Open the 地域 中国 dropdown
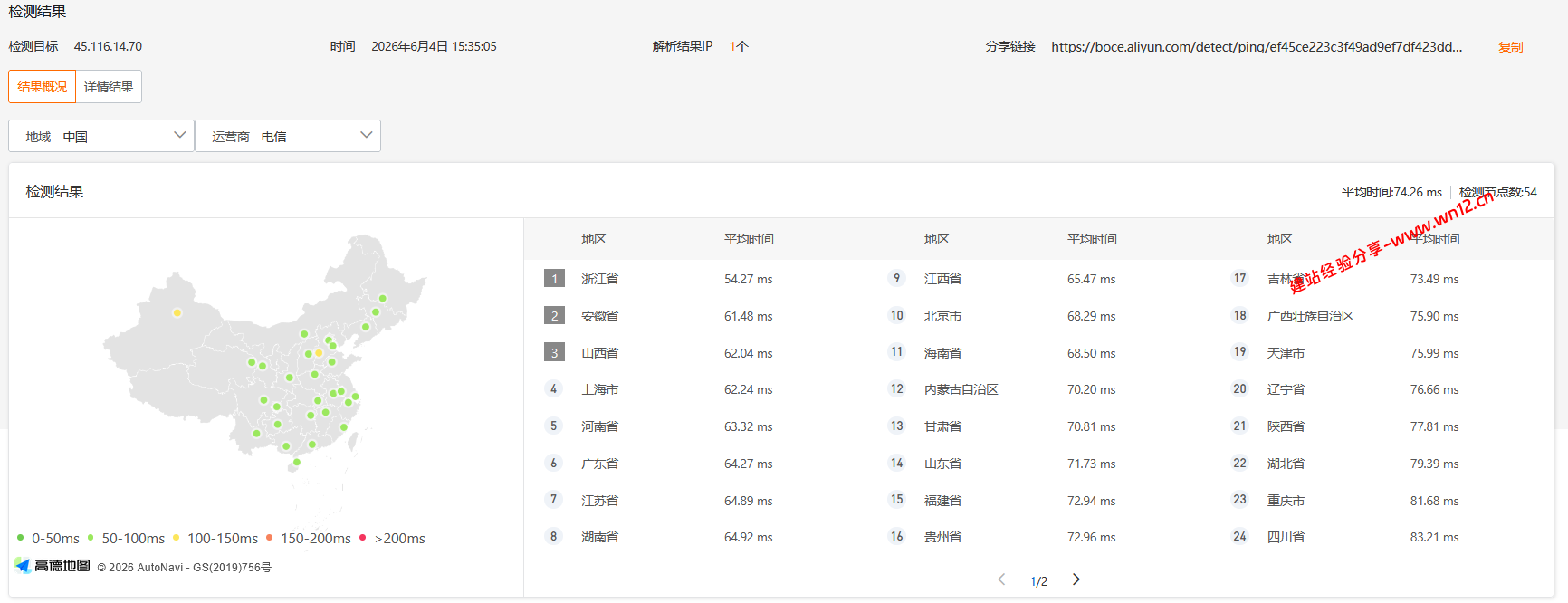Viewport: 1568px width, 603px height. pyautogui.click(x=101, y=136)
